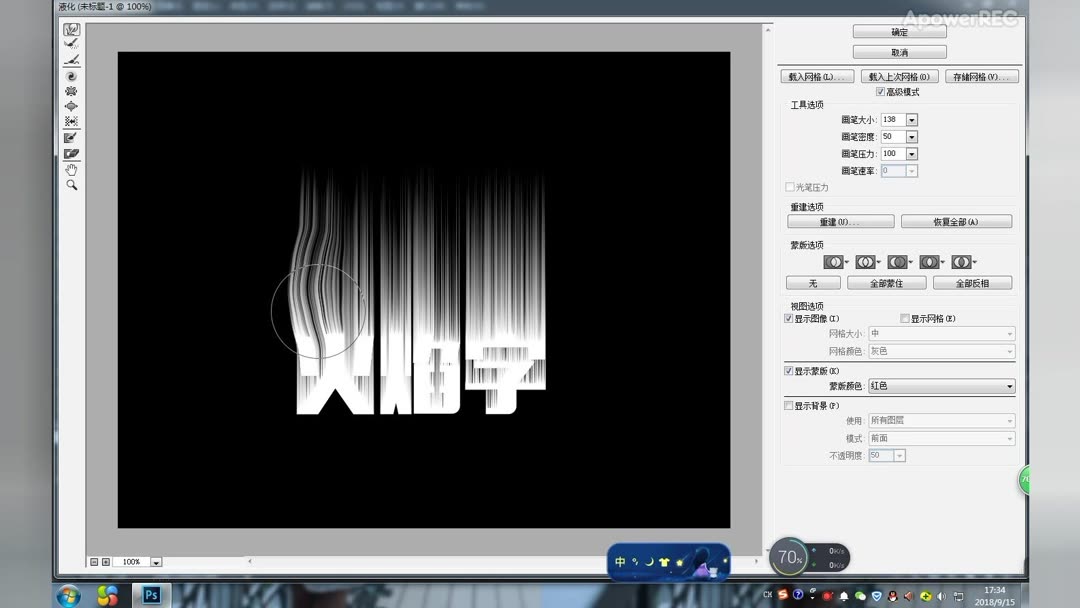Enable the 显示背景 checkbox
Screen dimensions: 1080x608
tap(789, 403)
